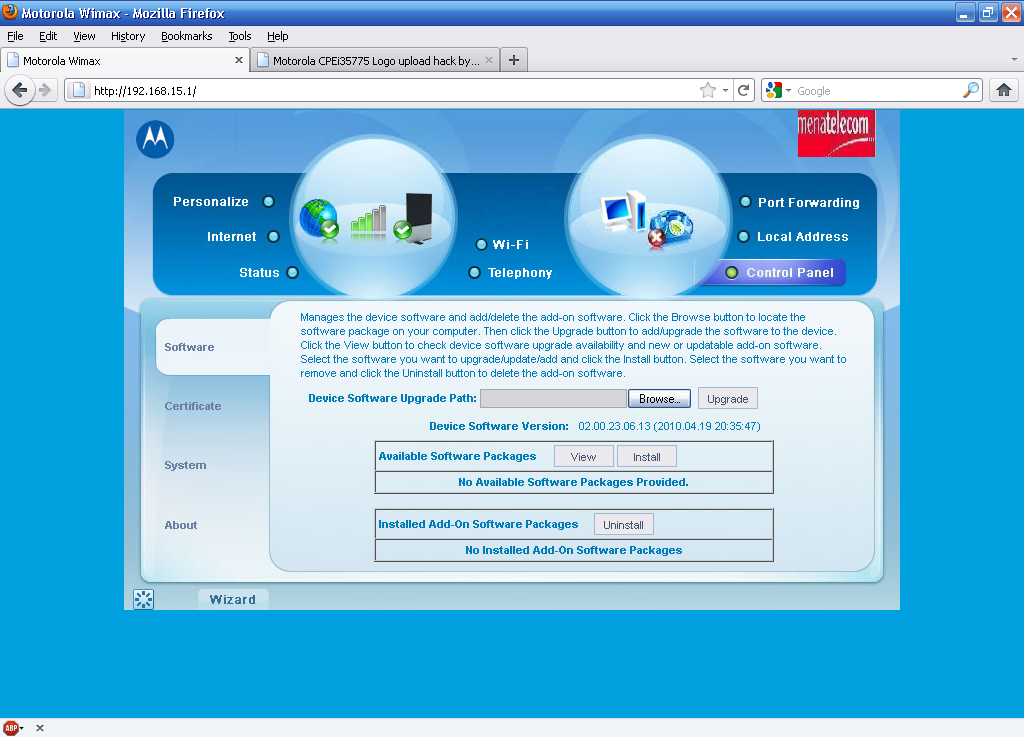Click the menatelecom logo
Viewport: 1024px width, 737px height.
(x=836, y=133)
